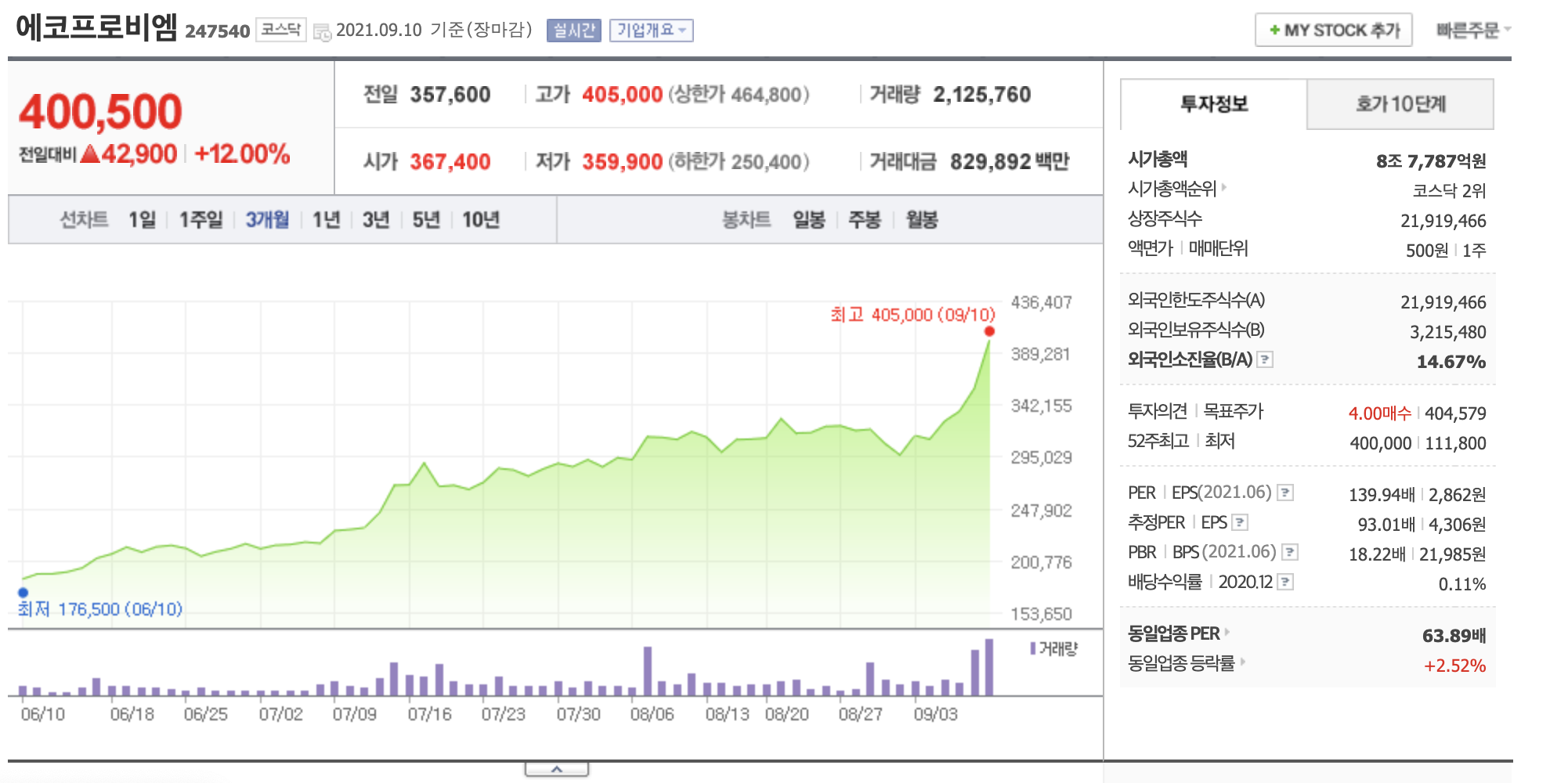Click the 동일업종 PER value 63.89배

pyautogui.click(x=1454, y=636)
